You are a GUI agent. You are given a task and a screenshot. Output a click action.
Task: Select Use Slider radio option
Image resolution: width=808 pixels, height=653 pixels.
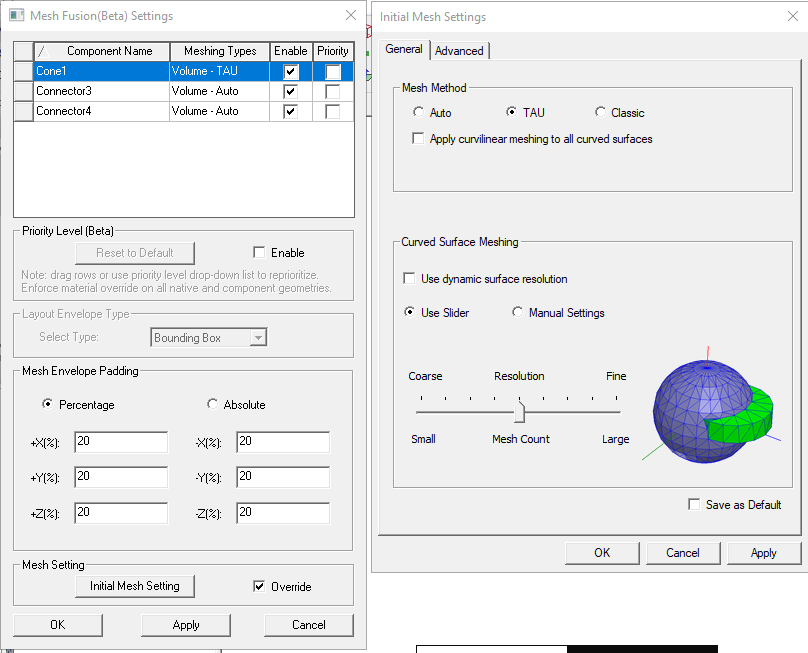tap(409, 312)
